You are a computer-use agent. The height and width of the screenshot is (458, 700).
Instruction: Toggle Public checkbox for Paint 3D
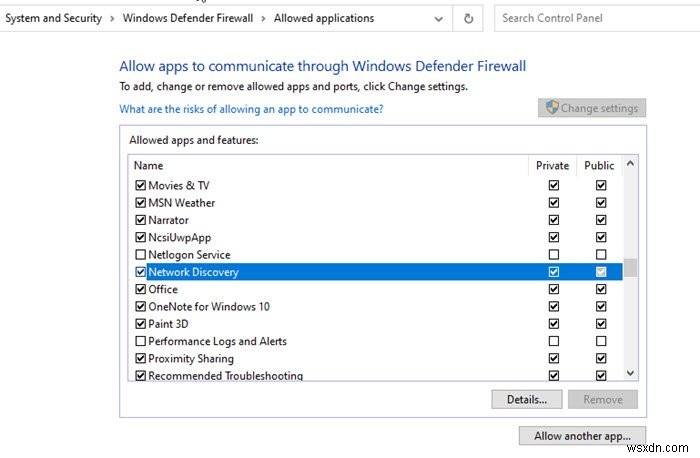coord(601,324)
